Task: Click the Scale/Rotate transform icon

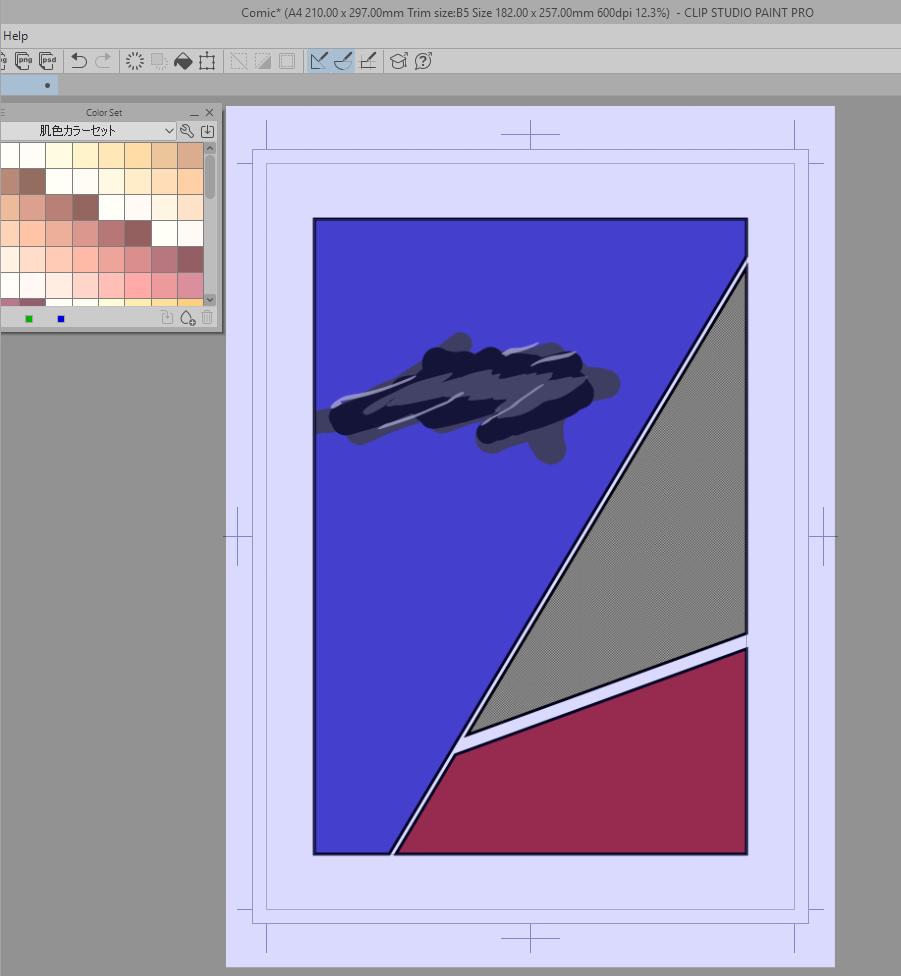Action: 207,61
